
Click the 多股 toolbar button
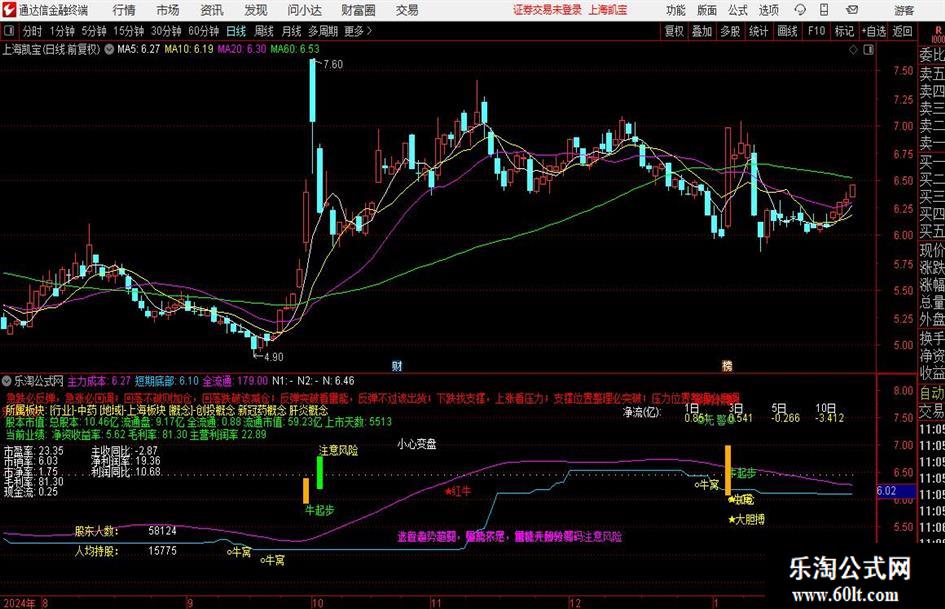pos(730,31)
